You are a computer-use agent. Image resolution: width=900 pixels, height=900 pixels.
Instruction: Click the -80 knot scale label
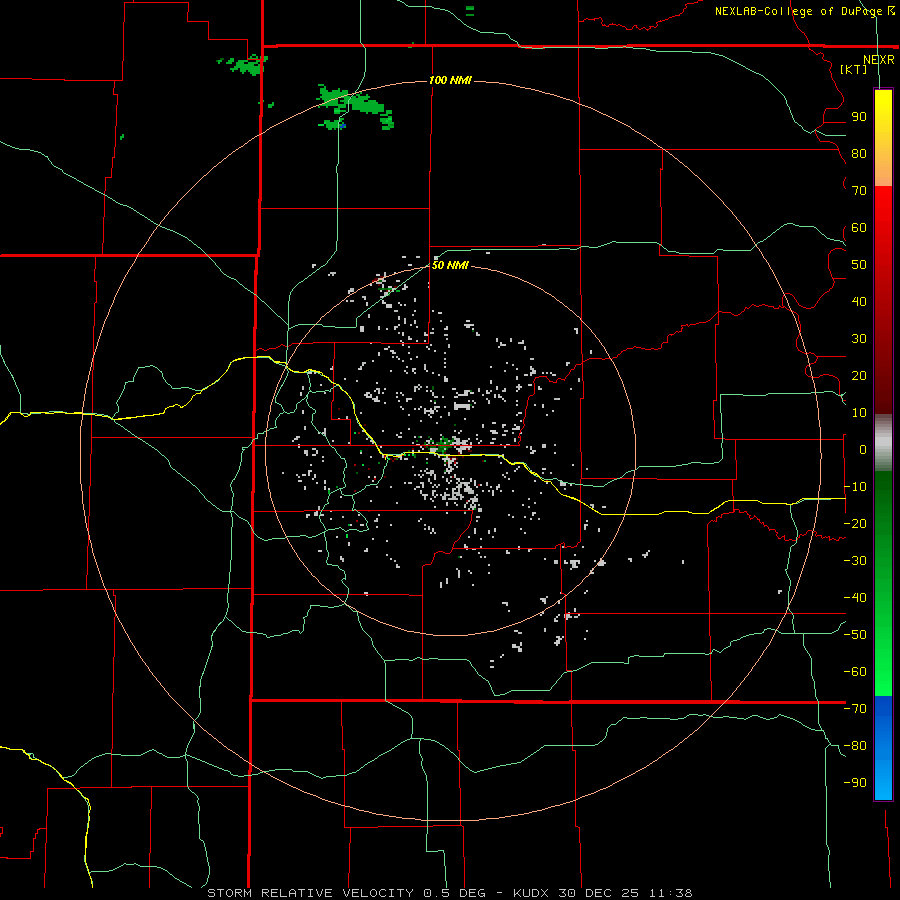(x=855, y=746)
